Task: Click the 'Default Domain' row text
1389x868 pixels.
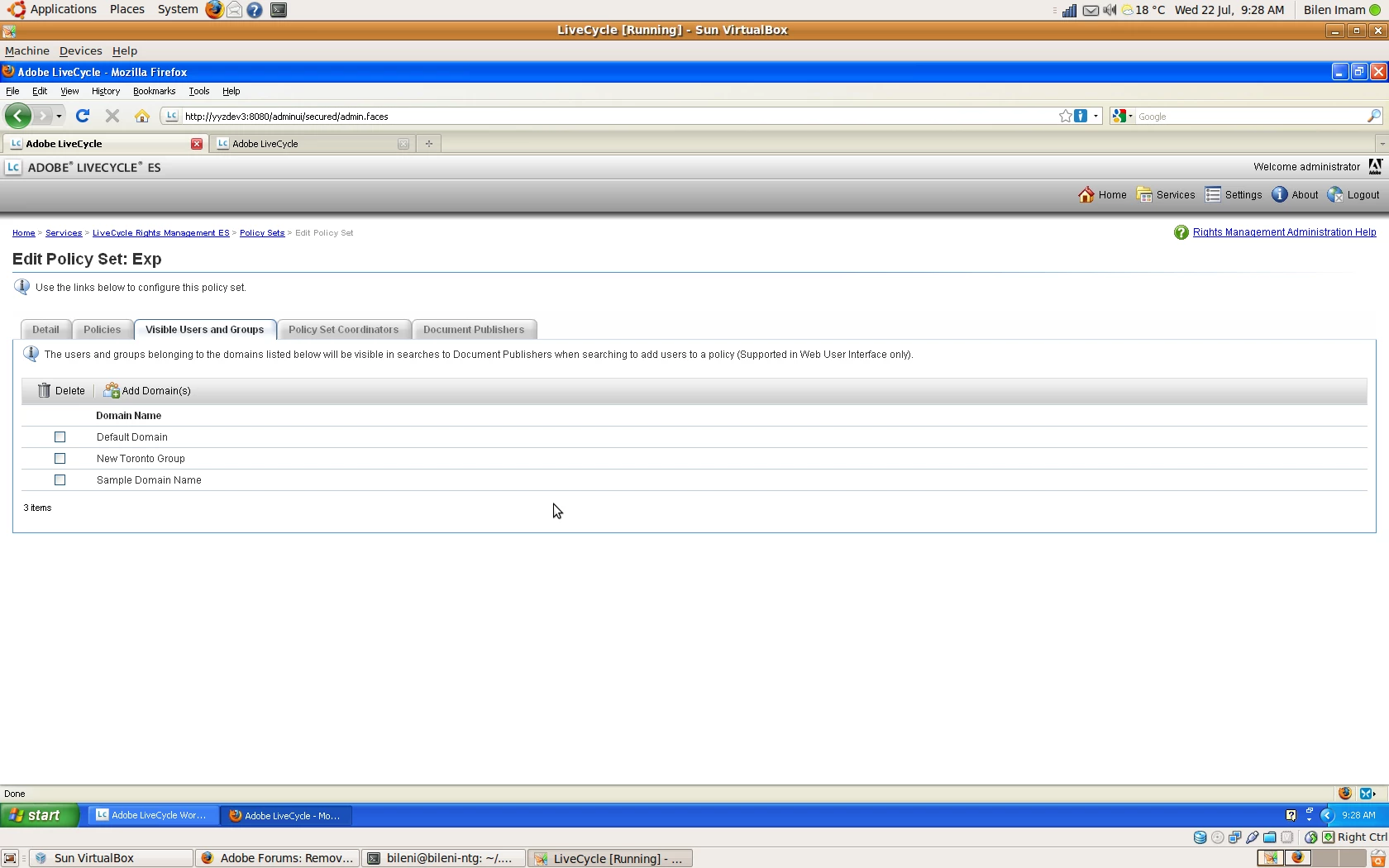Action: 132,437
